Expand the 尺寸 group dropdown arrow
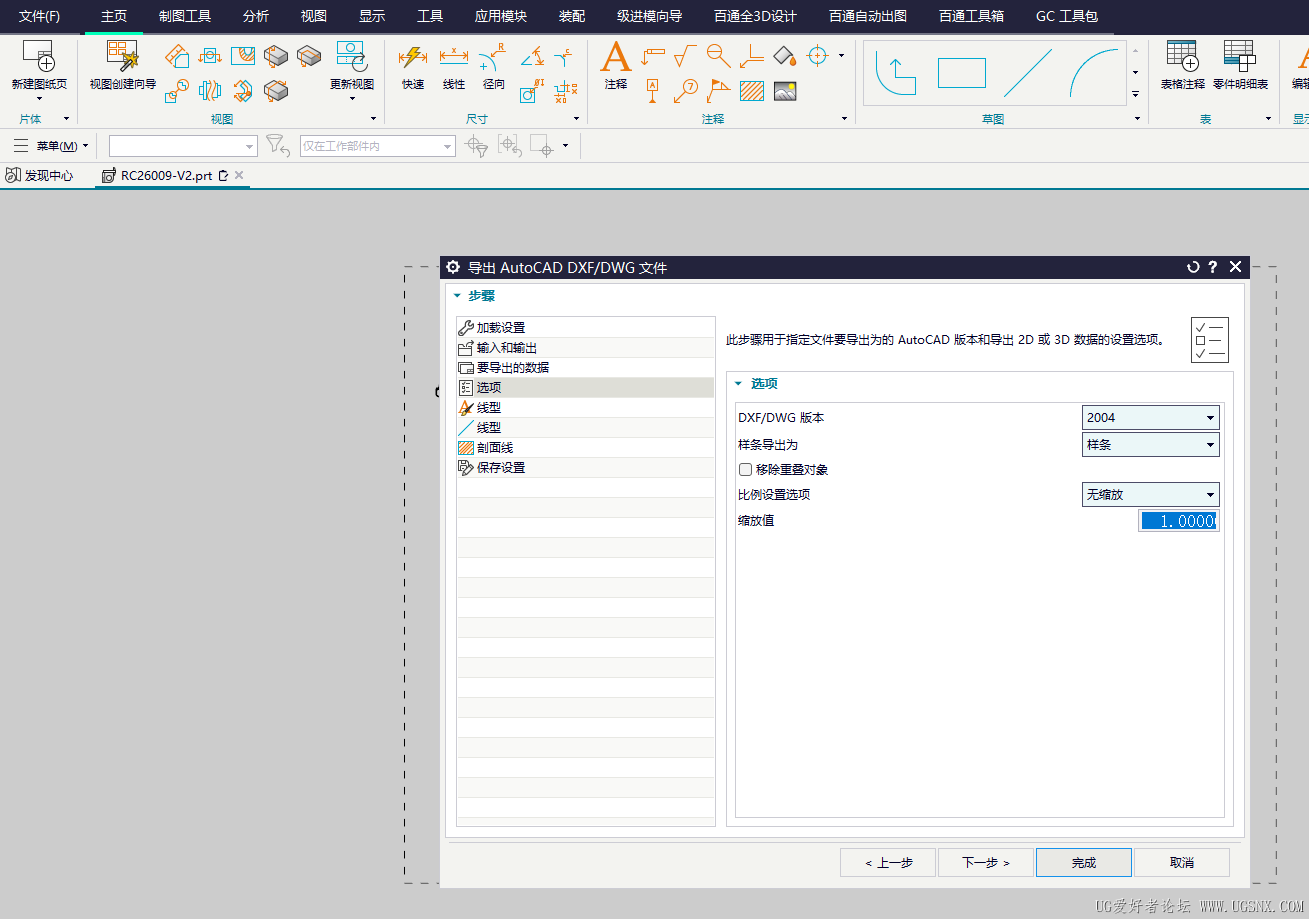 tap(577, 119)
